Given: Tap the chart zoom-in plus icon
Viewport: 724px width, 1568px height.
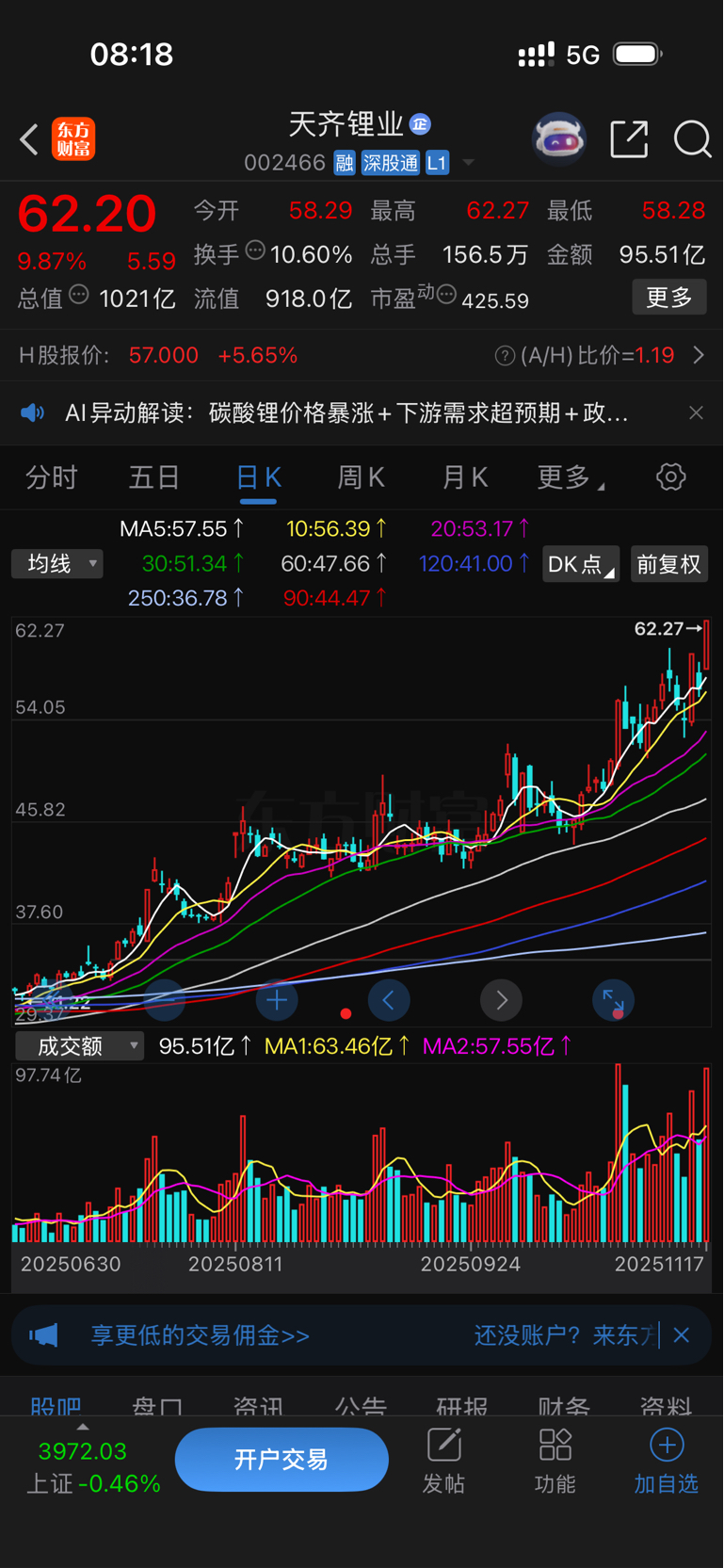Looking at the screenshot, I should [x=277, y=1000].
